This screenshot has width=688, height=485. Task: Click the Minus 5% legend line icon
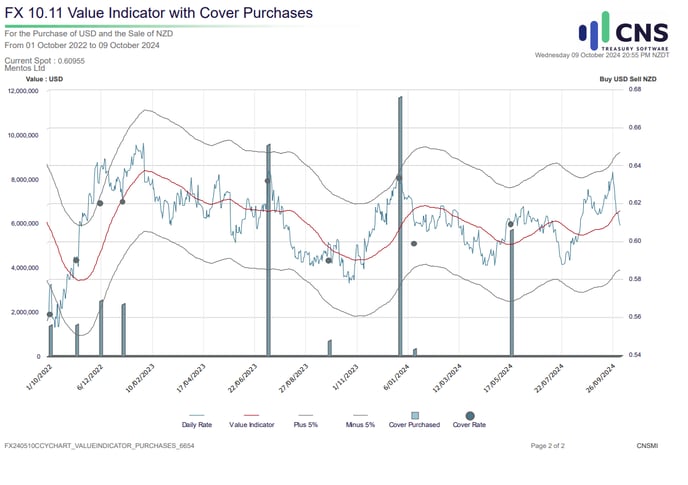360,413
